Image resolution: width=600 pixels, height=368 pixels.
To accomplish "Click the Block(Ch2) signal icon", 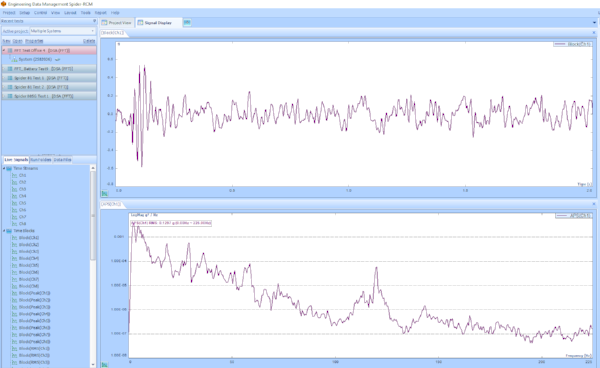I will [x=15, y=245].
